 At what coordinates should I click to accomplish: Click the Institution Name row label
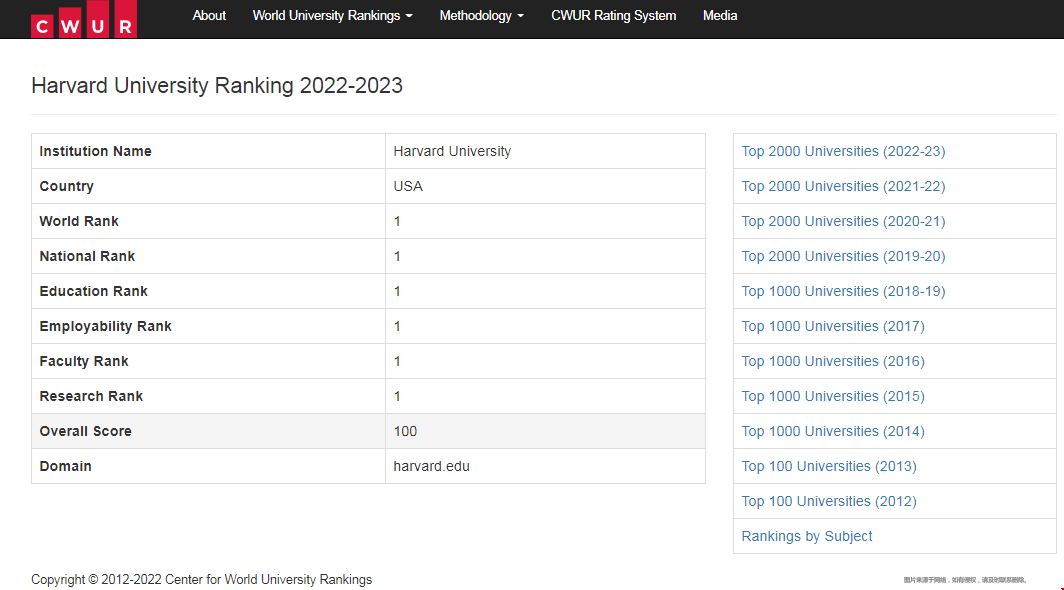pyautogui.click(x=95, y=151)
